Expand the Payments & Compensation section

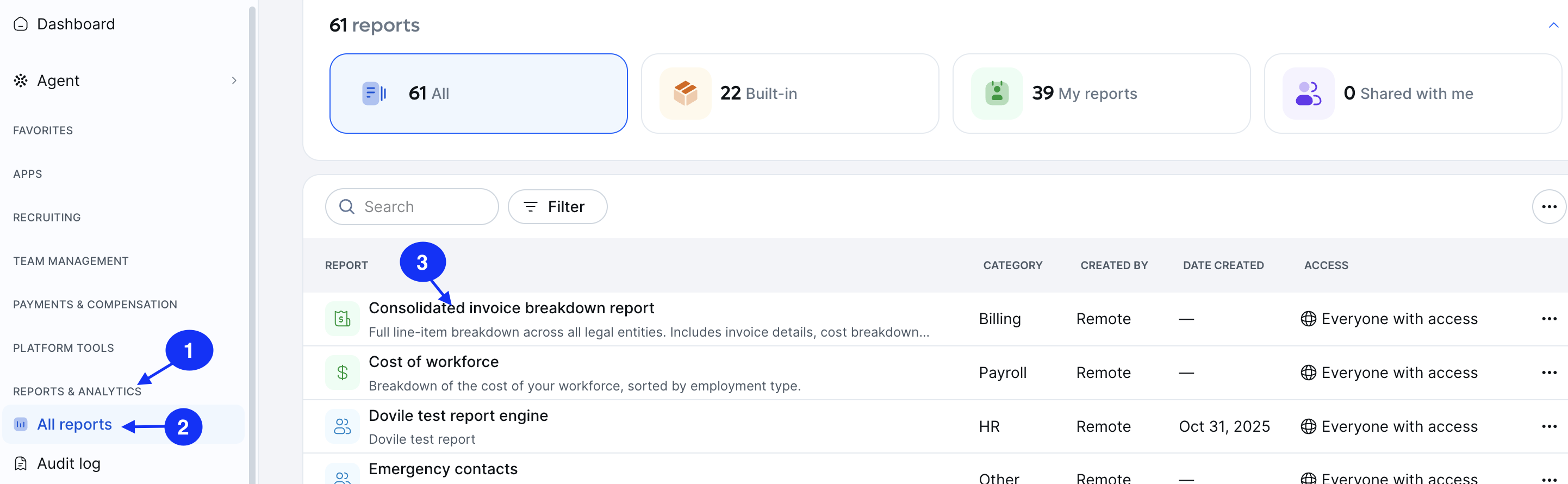point(95,305)
